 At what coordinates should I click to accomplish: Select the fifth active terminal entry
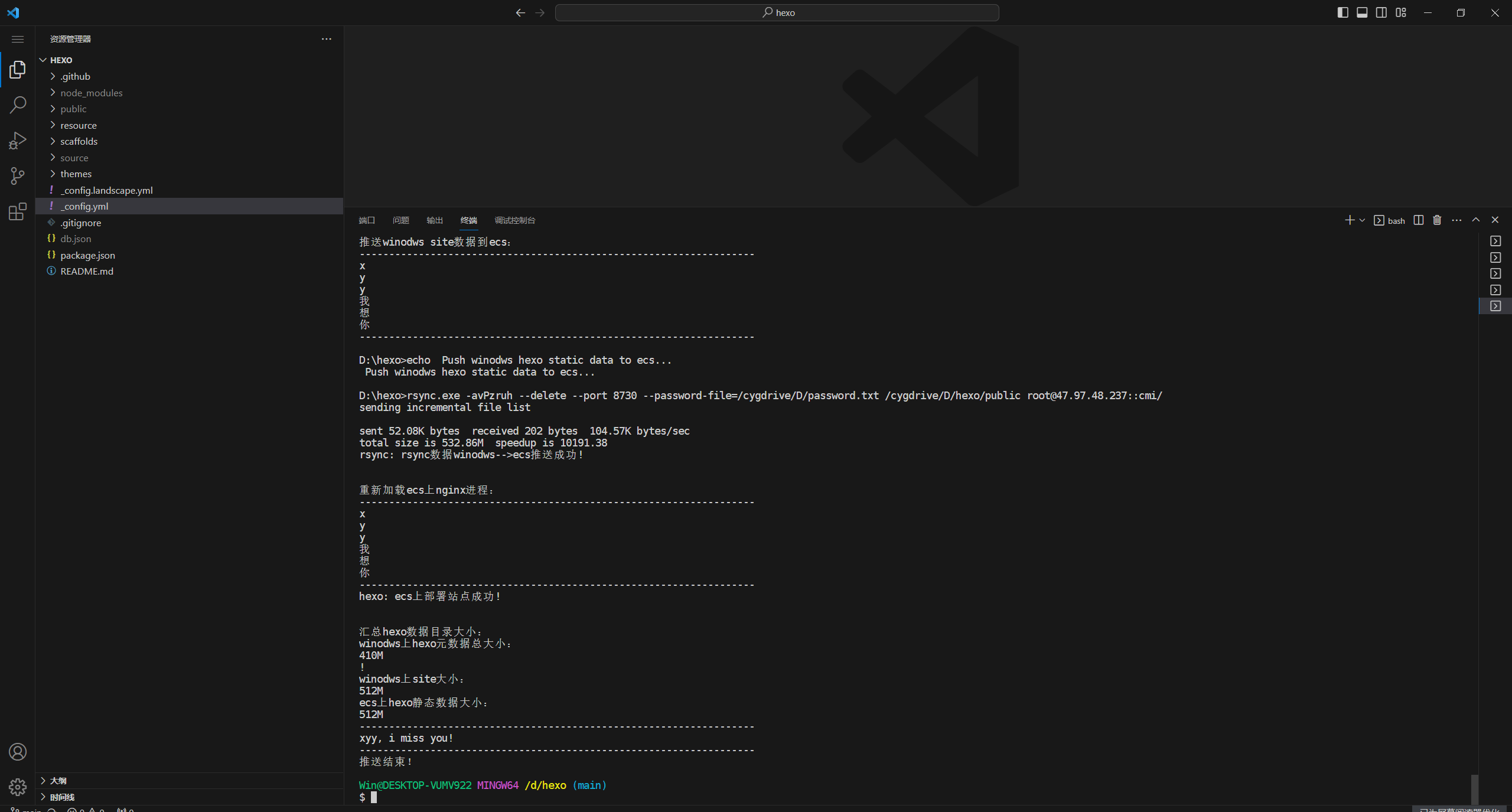[x=1495, y=306]
